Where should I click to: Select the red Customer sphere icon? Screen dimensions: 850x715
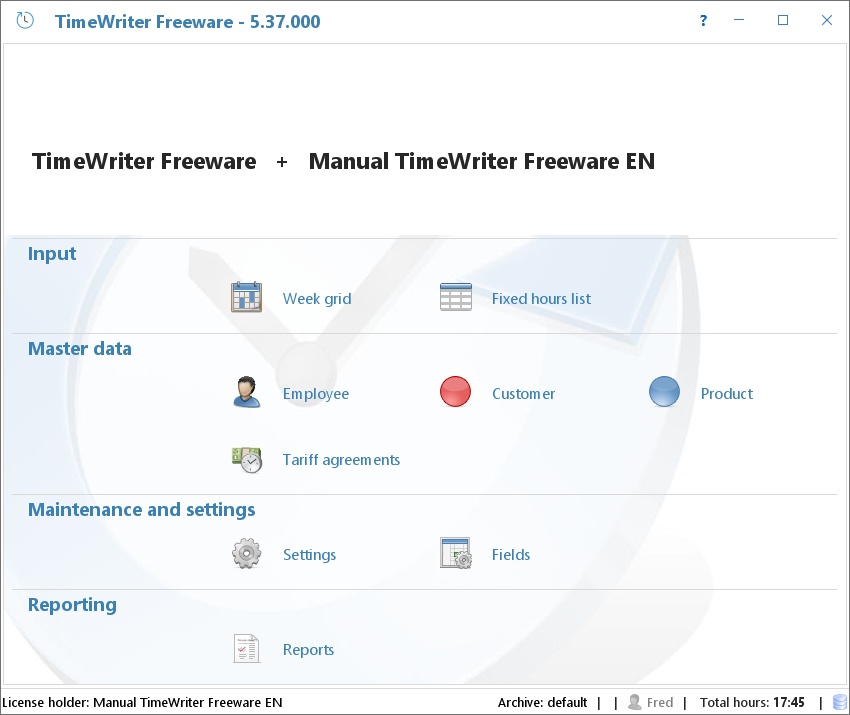point(455,391)
